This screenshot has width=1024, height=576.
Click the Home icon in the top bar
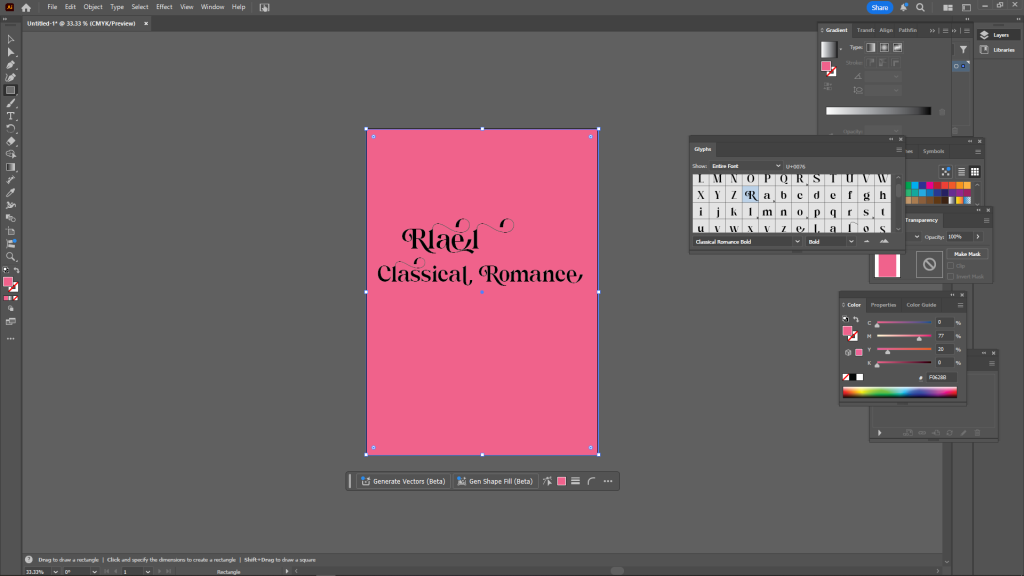(x=27, y=7)
